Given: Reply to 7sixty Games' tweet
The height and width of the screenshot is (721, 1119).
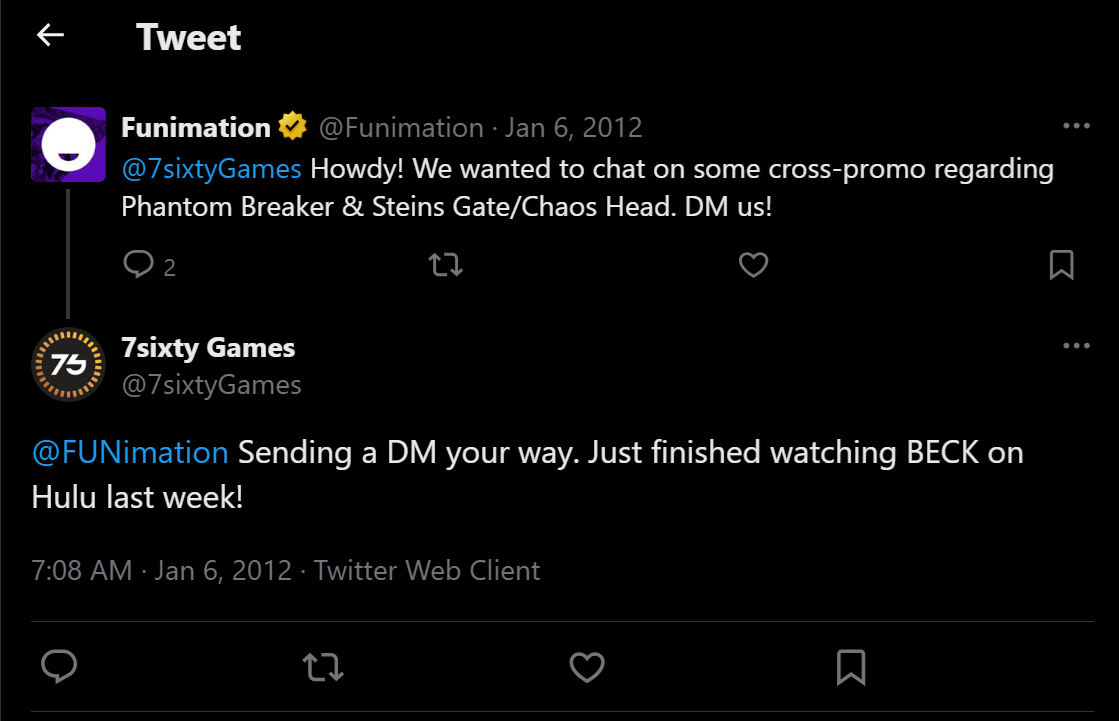Looking at the screenshot, I should point(60,666).
